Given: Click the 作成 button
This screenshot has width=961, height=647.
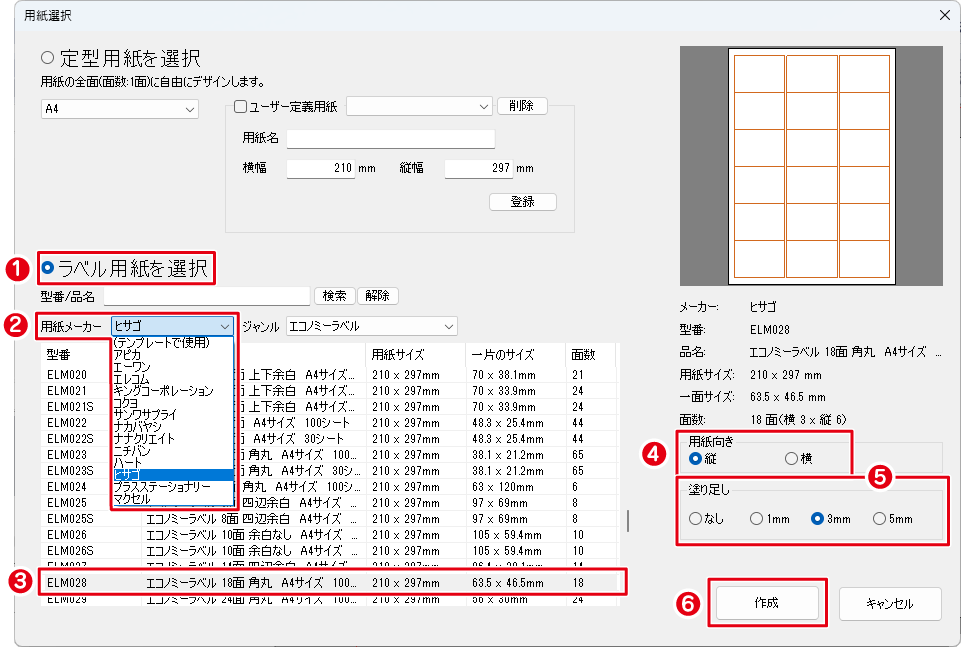Looking at the screenshot, I should click(x=767, y=603).
